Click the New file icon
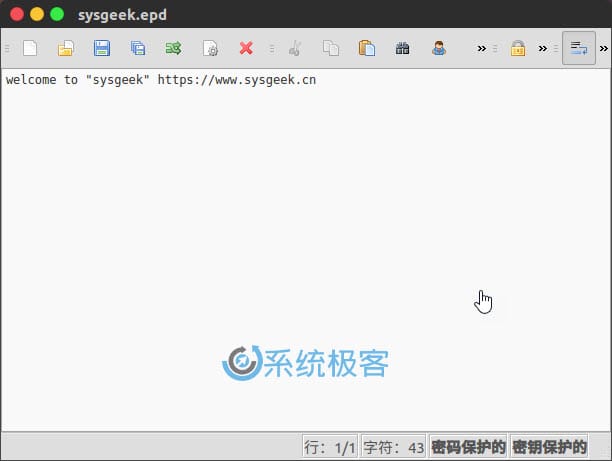612x461 pixels. (x=30, y=48)
